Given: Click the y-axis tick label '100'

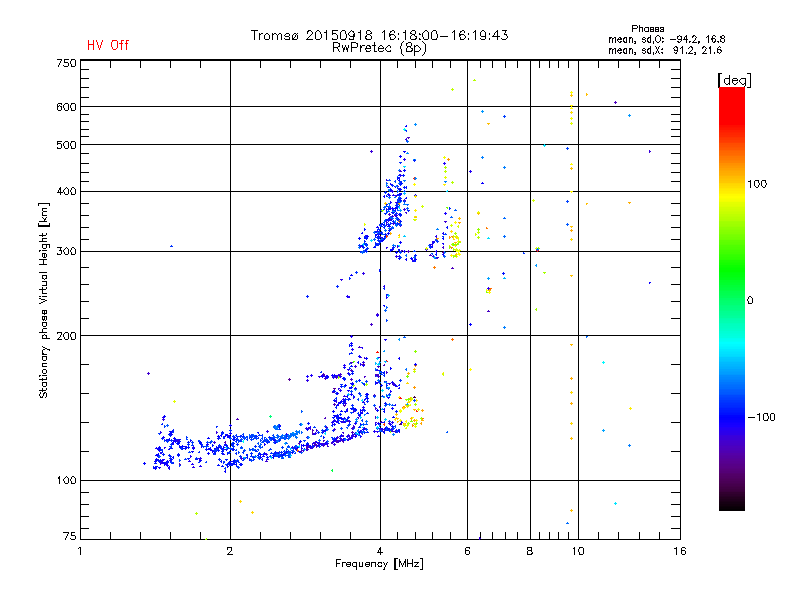Looking at the screenshot, I should click(x=66, y=480).
